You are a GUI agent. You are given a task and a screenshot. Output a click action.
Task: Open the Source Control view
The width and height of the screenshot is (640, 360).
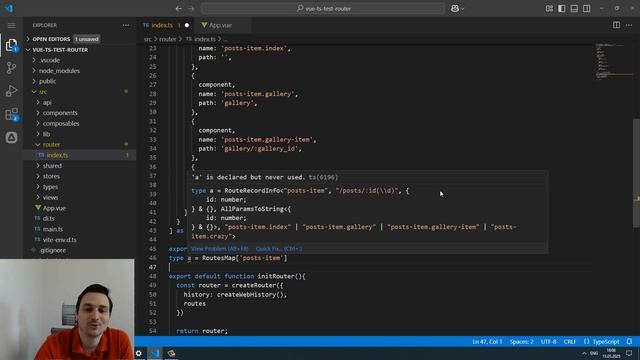11,68
